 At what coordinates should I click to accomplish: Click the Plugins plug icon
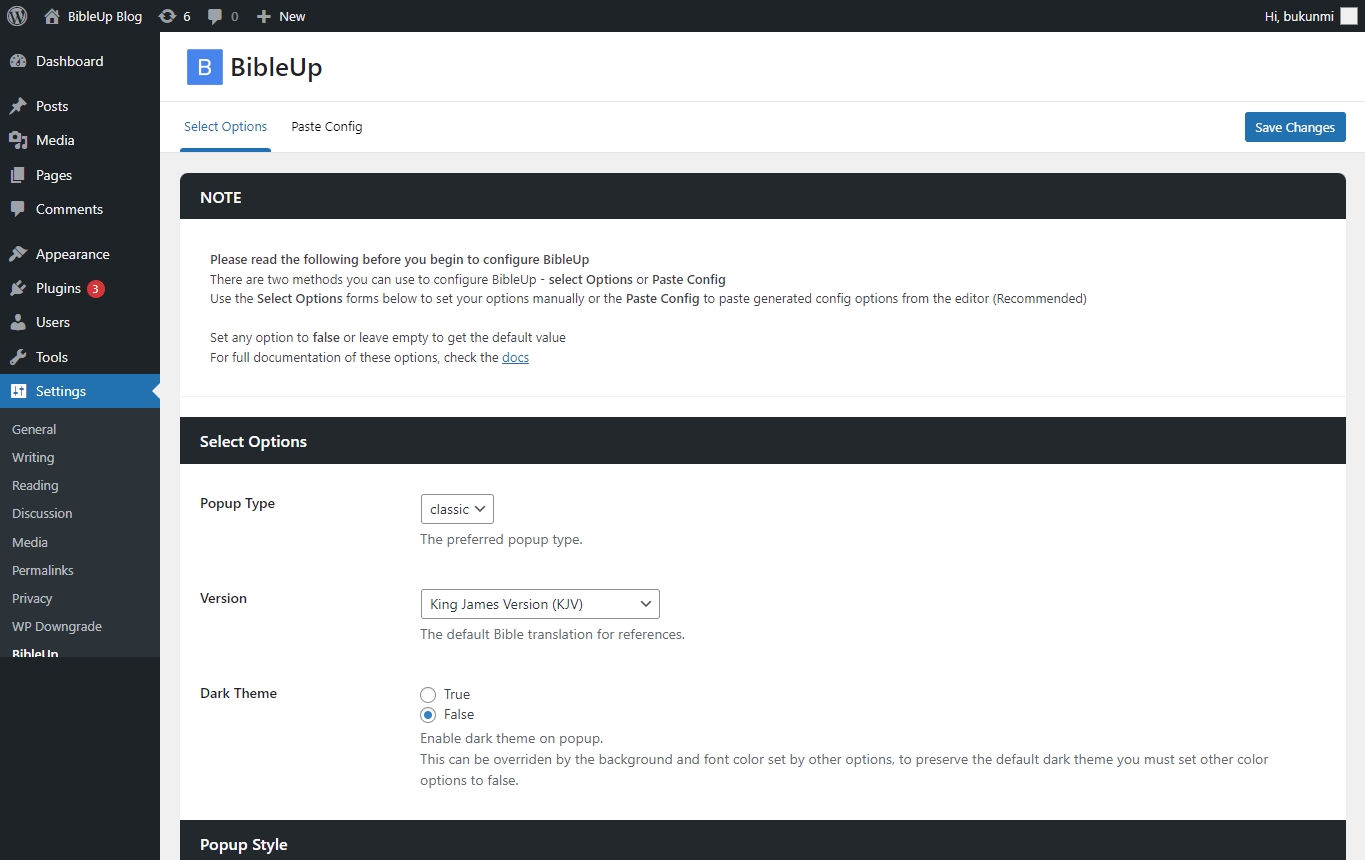tap(18, 288)
